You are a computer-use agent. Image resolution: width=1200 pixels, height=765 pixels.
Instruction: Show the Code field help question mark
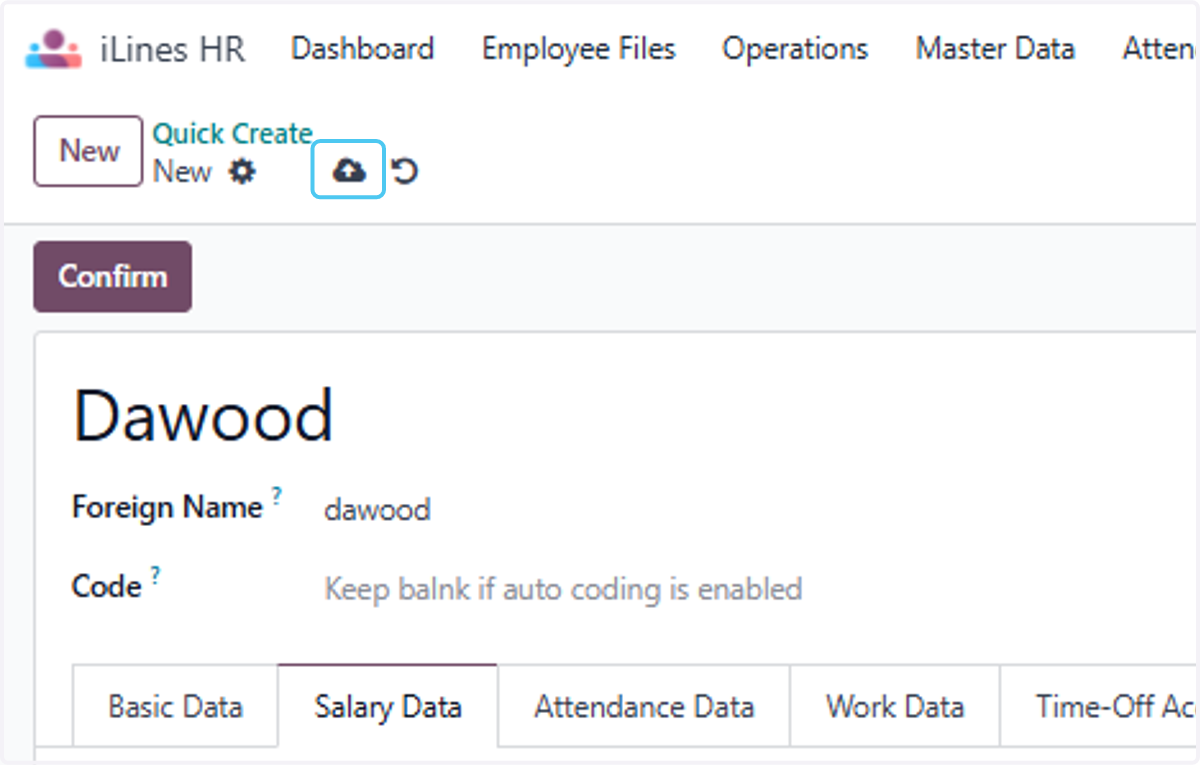[x=156, y=574]
